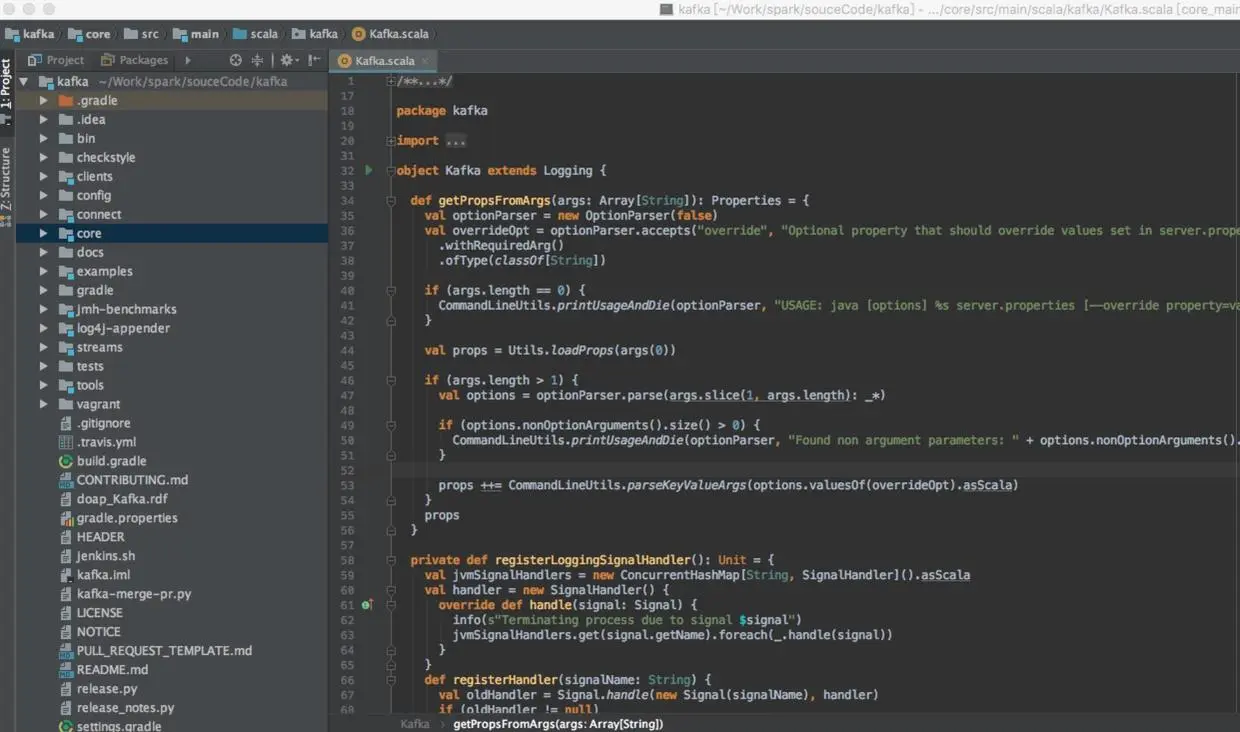Click the green Run gutter icon at line 32
Viewport: 1240px width, 732px height.
pyautogui.click(x=368, y=171)
